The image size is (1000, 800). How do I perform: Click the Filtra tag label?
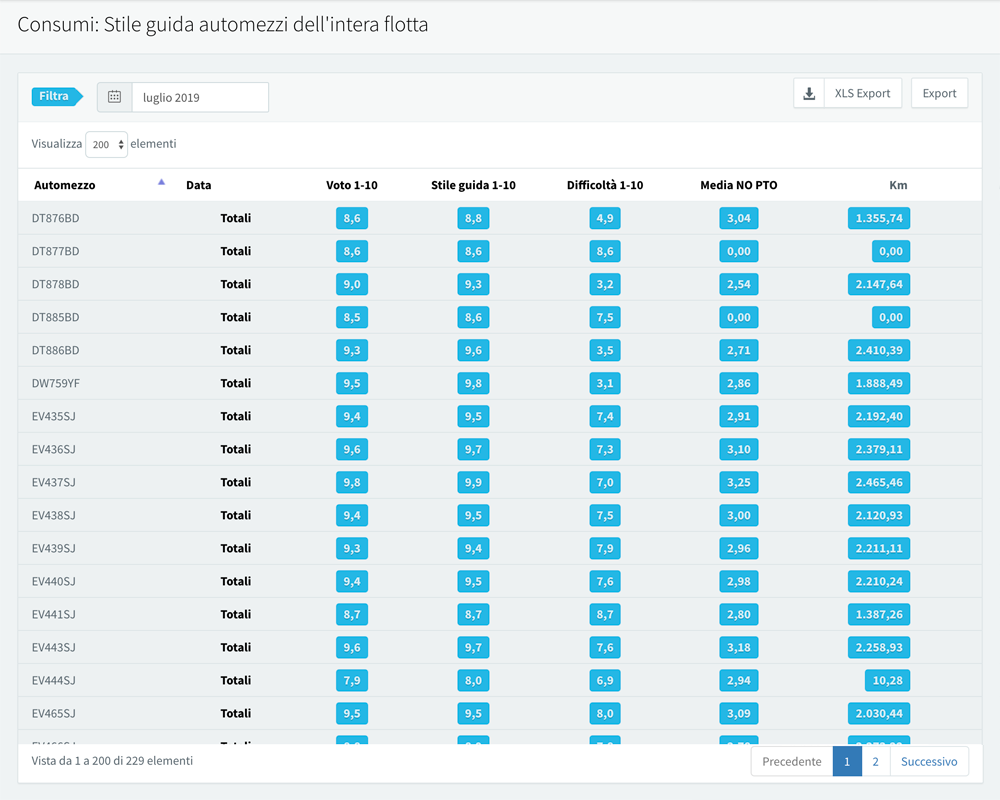(x=56, y=97)
